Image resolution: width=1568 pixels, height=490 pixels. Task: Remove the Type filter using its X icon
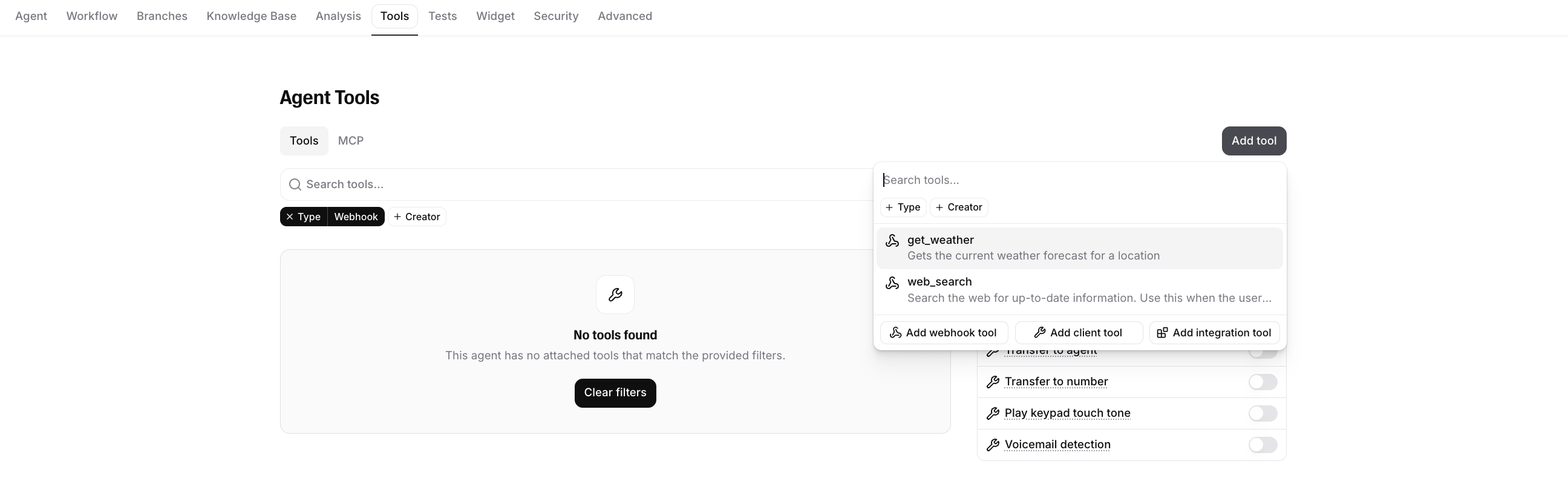click(290, 217)
